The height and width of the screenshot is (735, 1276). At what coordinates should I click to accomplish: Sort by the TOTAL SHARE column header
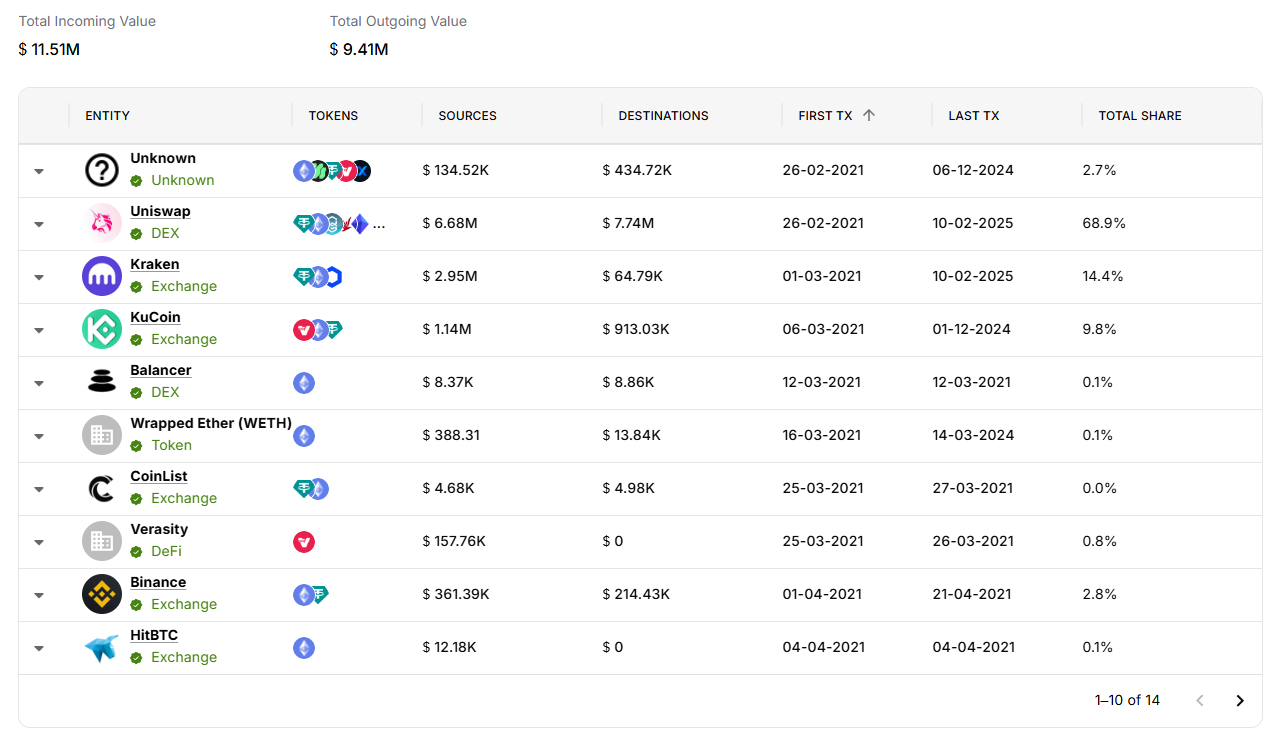(1140, 116)
